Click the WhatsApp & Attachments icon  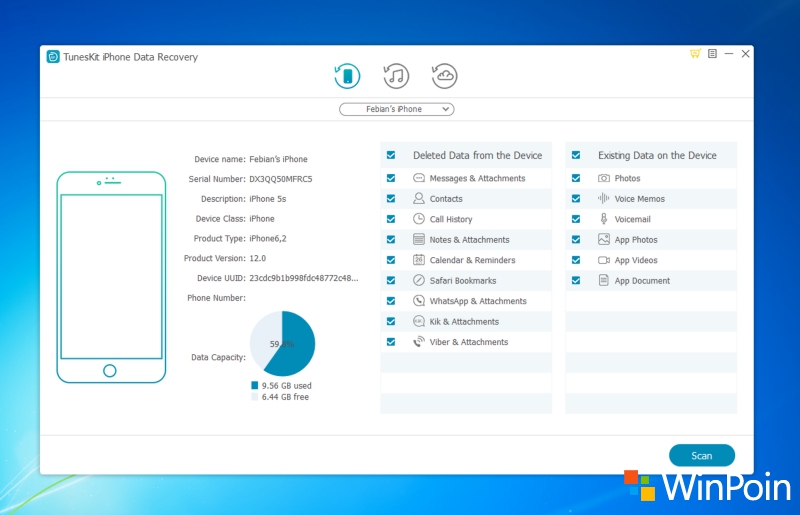click(419, 301)
